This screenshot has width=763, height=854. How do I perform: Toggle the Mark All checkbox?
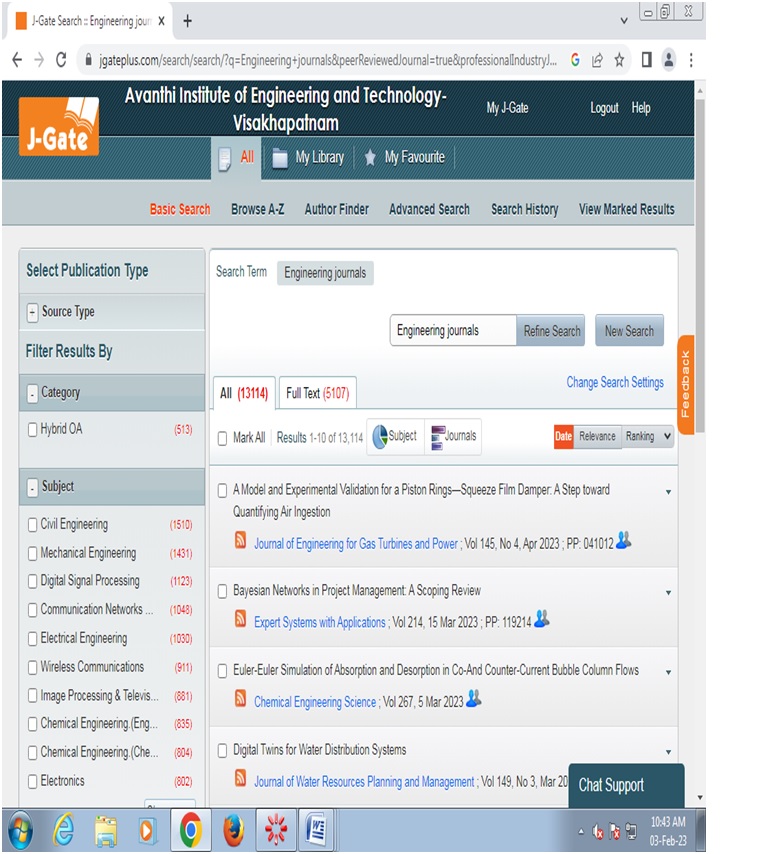point(222,438)
